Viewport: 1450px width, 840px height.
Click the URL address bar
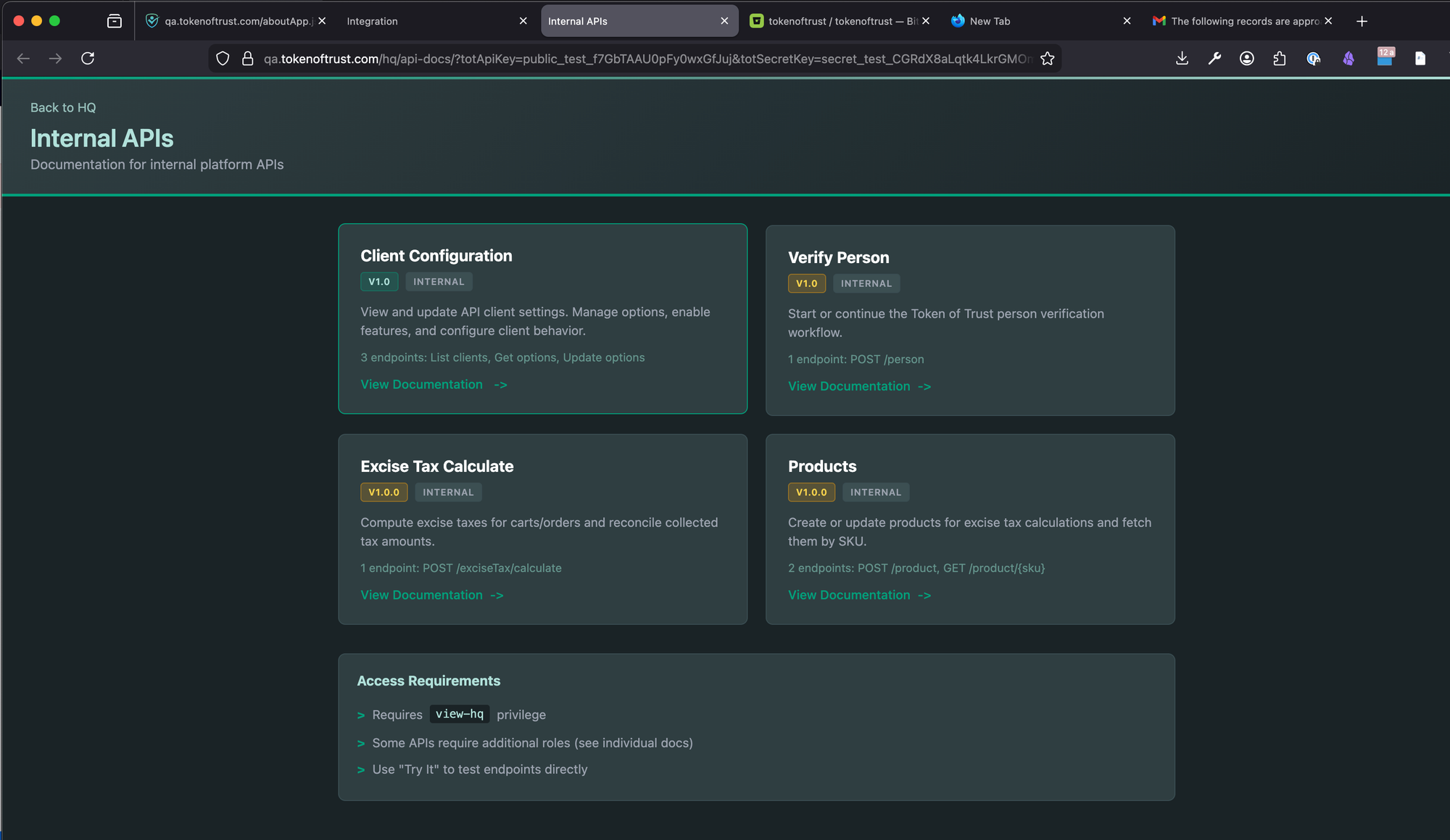click(x=645, y=59)
